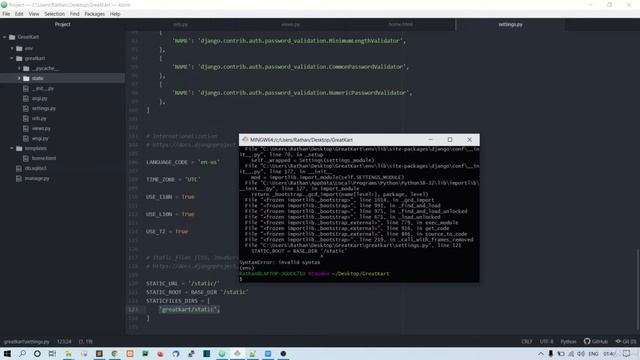The image size is (640, 360).
Task: Click the settings.py file icon in tree
Action: tap(26, 109)
